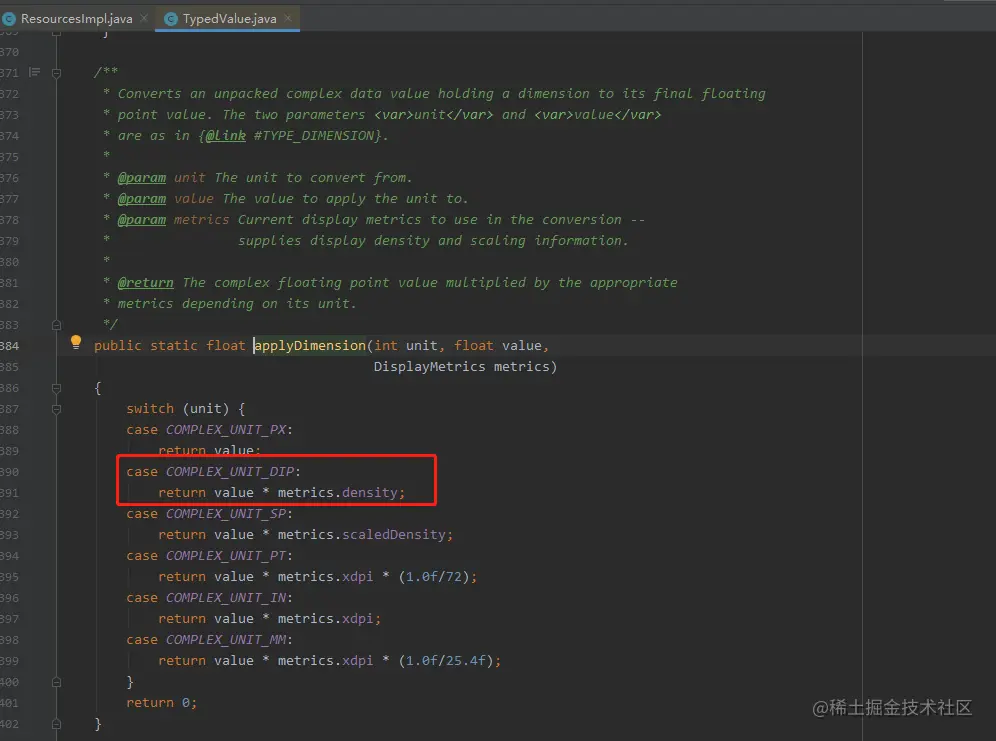The height and width of the screenshot is (741, 996).
Task: Click the scaledDensity field
Action: point(394,535)
